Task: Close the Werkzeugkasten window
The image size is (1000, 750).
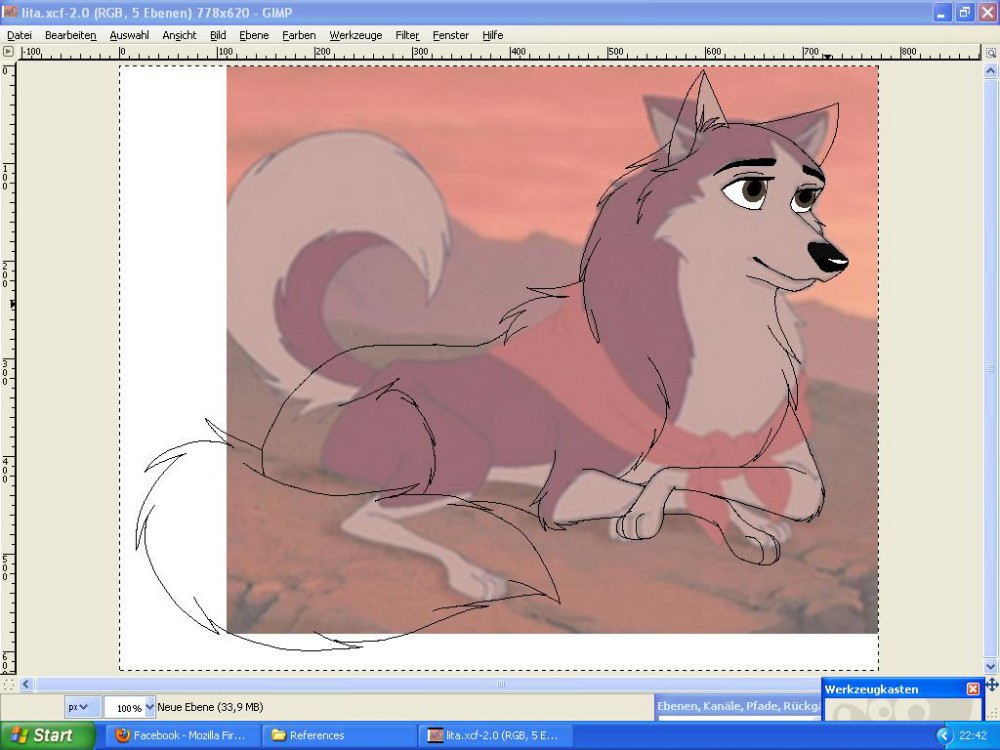Action: pyautogui.click(x=973, y=689)
